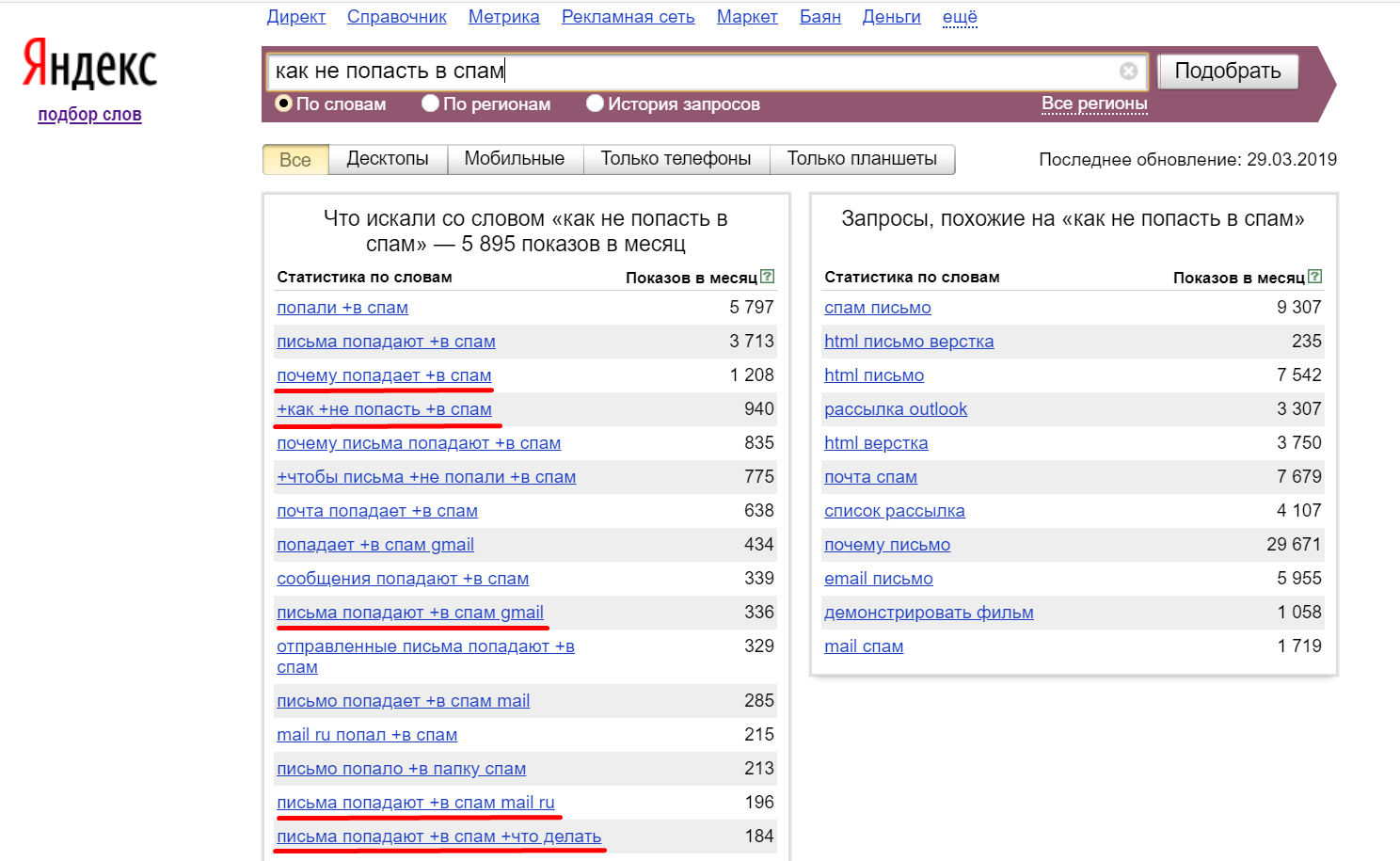Open the 'Все регионы' region selector
Viewport: 1400px width, 861px height.
1094,104
